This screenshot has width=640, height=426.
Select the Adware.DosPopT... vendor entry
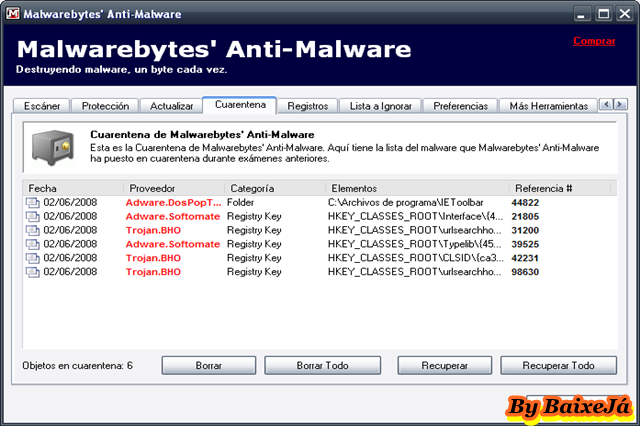(x=173, y=202)
